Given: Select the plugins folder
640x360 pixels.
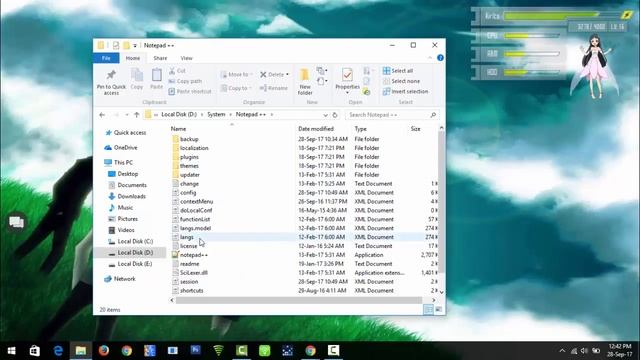Looking at the screenshot, I should pos(185,157).
